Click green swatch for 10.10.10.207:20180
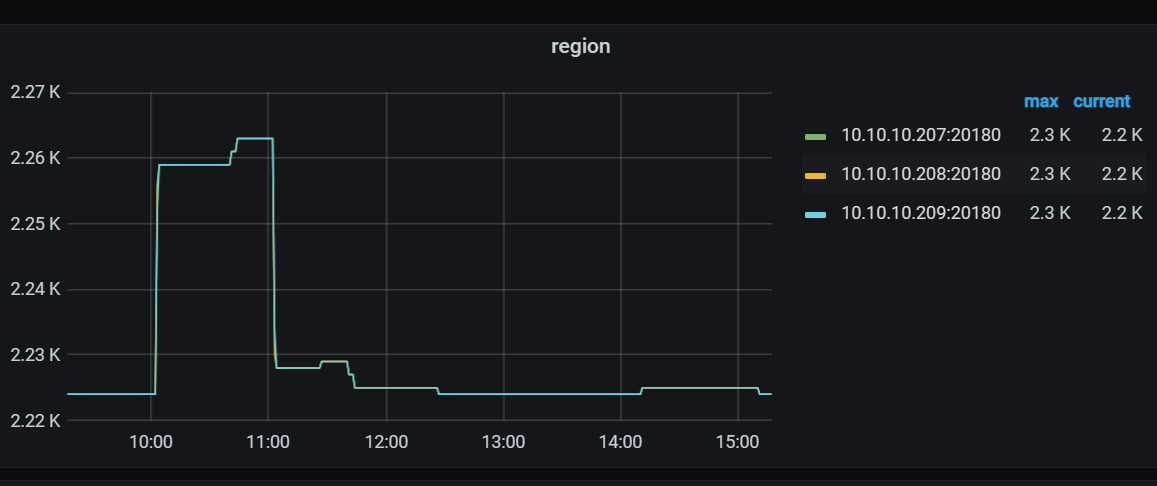Viewport: 1157px width, 486px height. coord(815,136)
